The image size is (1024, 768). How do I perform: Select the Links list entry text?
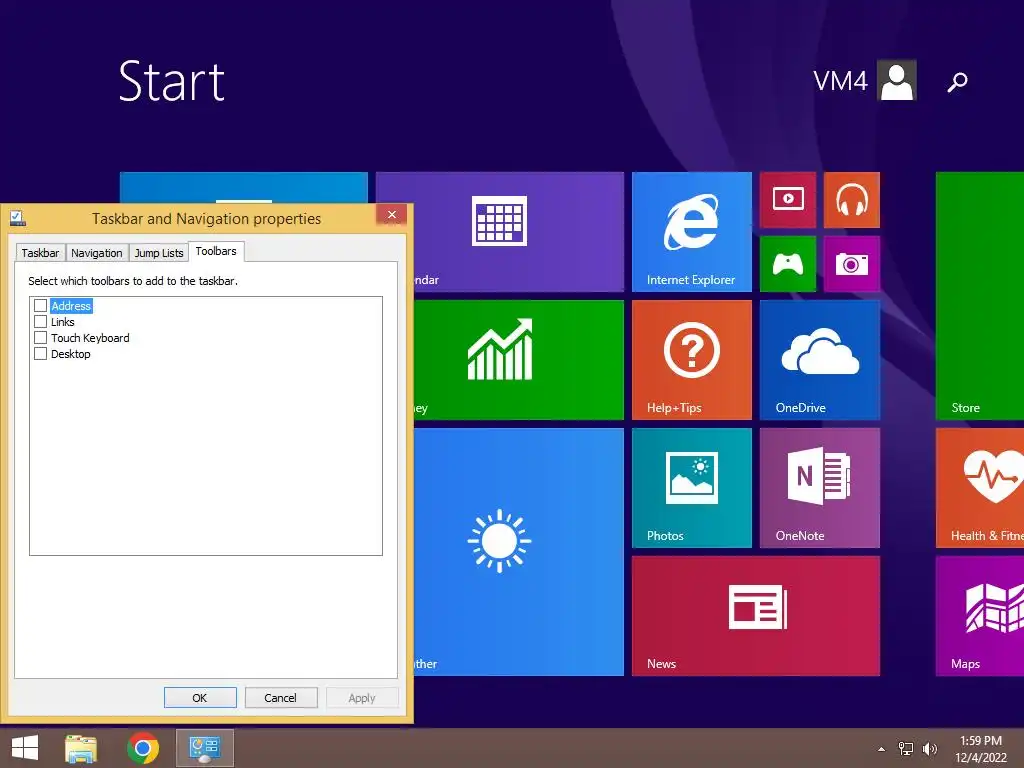point(63,322)
